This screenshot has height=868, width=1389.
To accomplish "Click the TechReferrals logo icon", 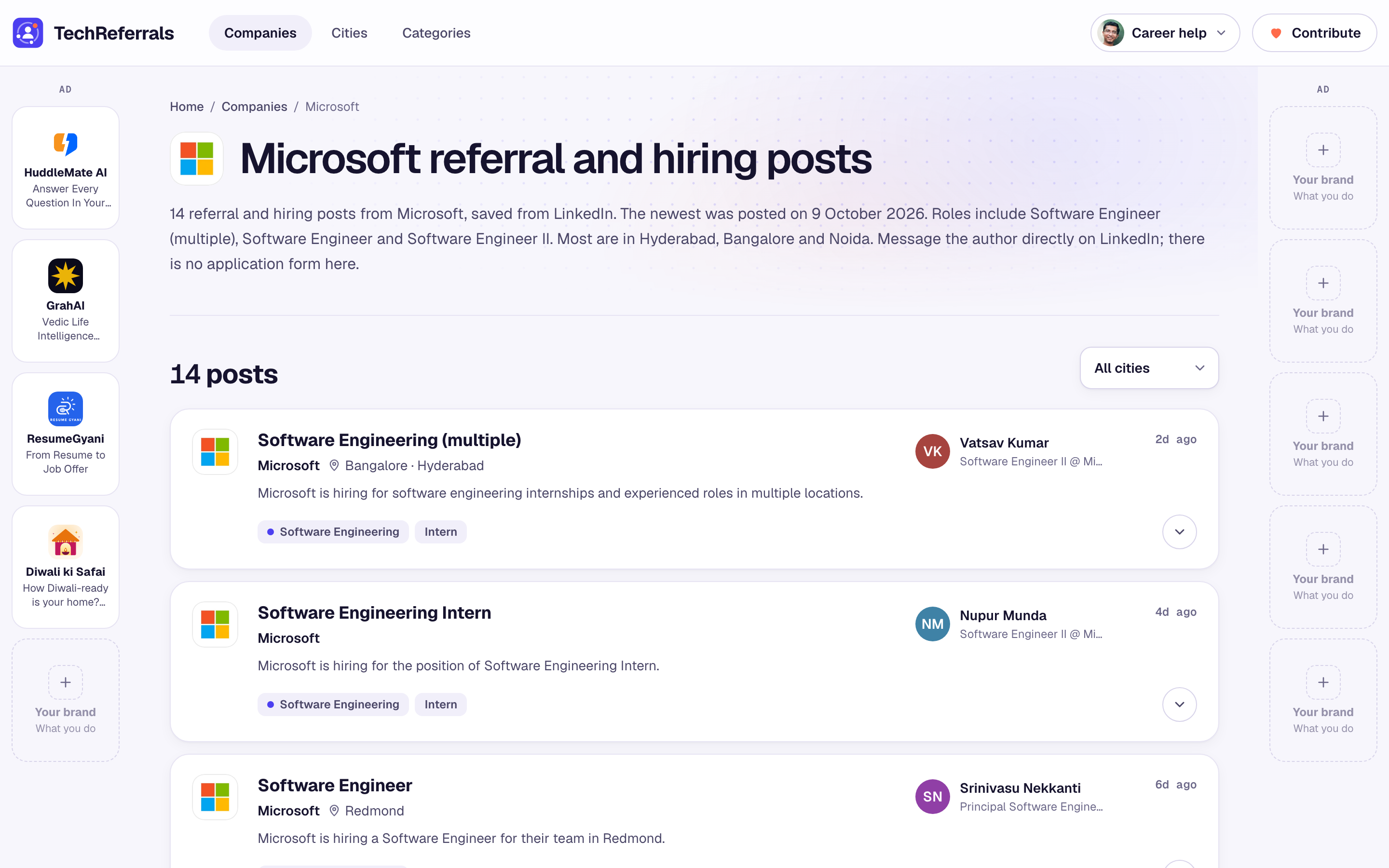I will pyautogui.click(x=28, y=33).
